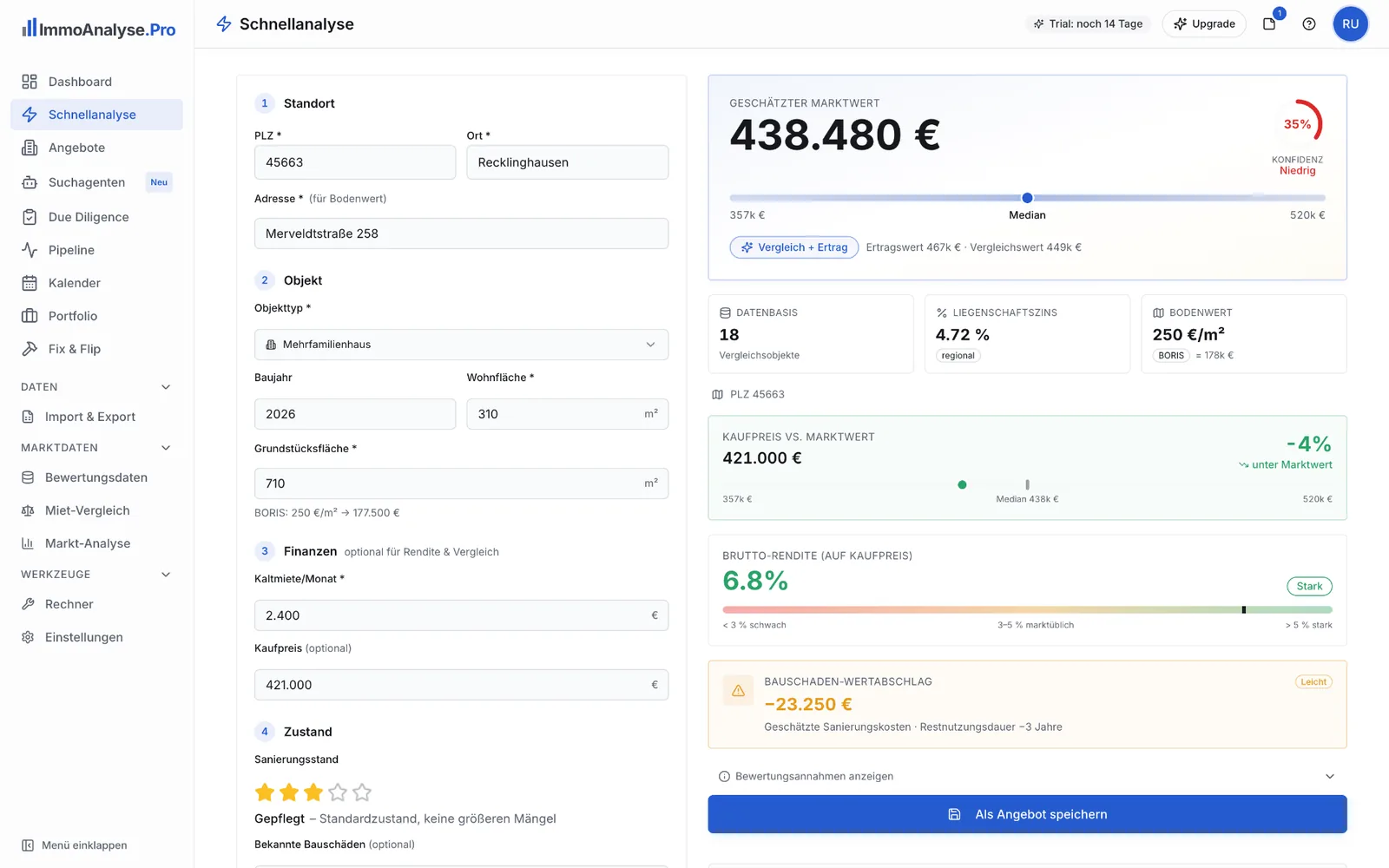Click Als Angebot speichern button
Viewport: 1389px width, 868px height.
tap(1027, 814)
